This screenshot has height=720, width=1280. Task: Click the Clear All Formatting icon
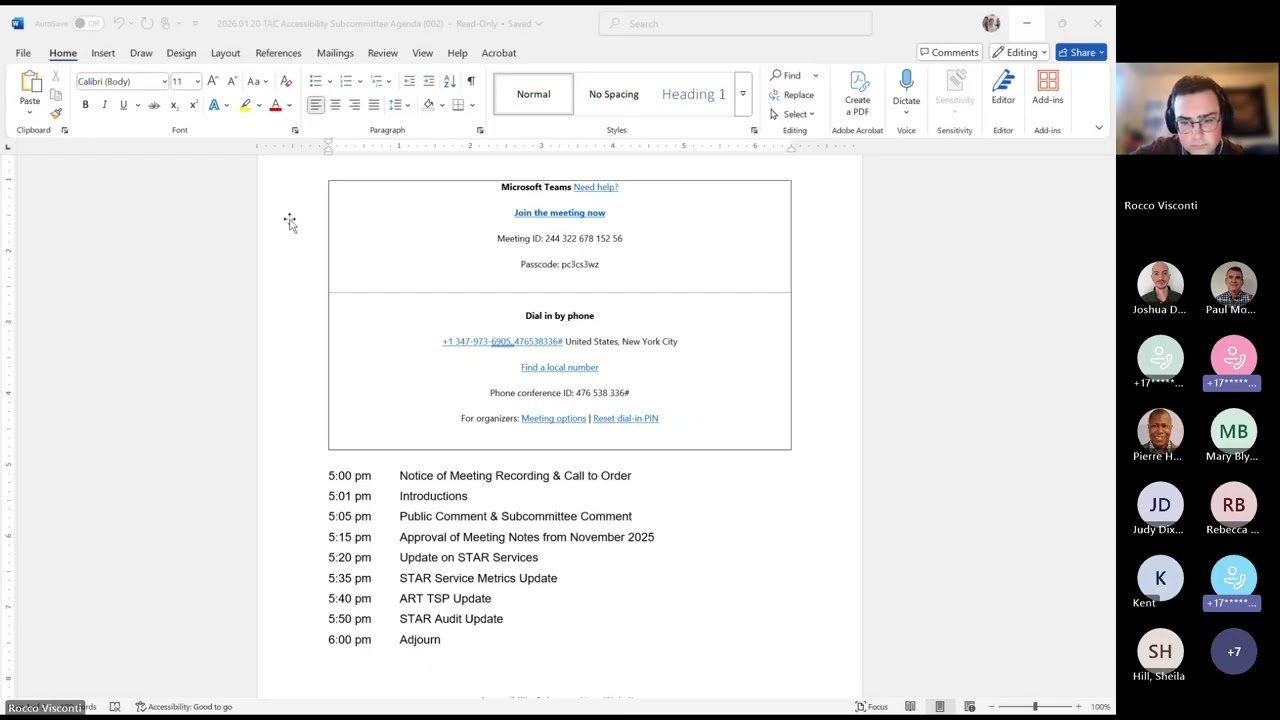click(x=286, y=81)
